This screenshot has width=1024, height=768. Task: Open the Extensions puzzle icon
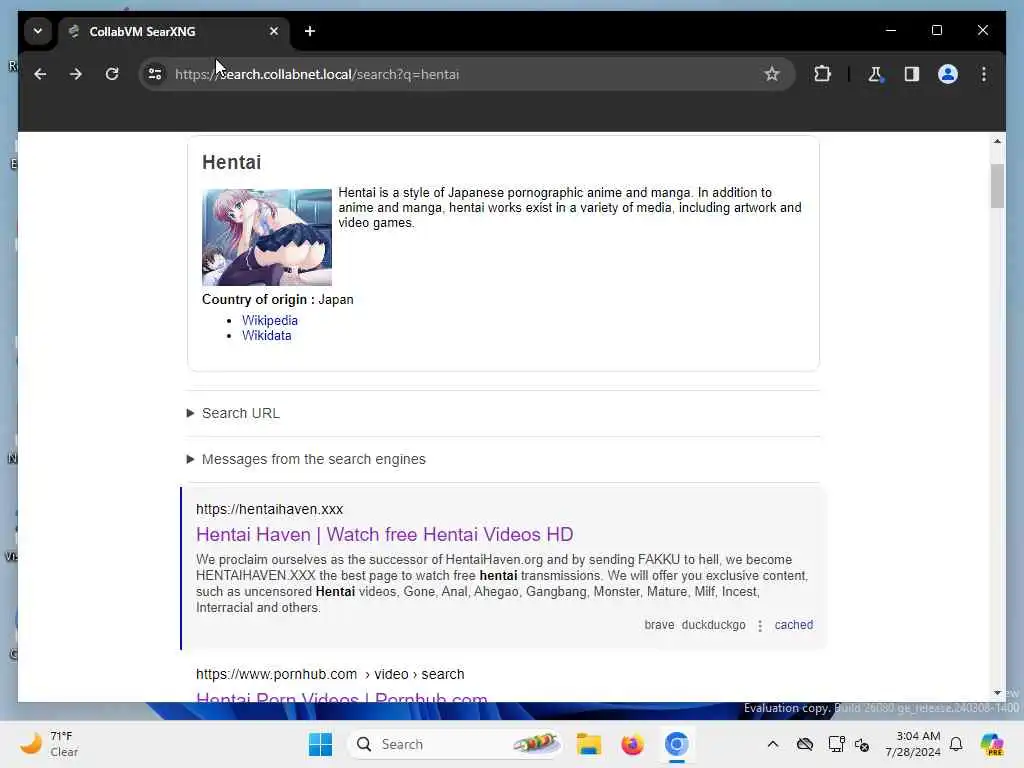click(822, 74)
